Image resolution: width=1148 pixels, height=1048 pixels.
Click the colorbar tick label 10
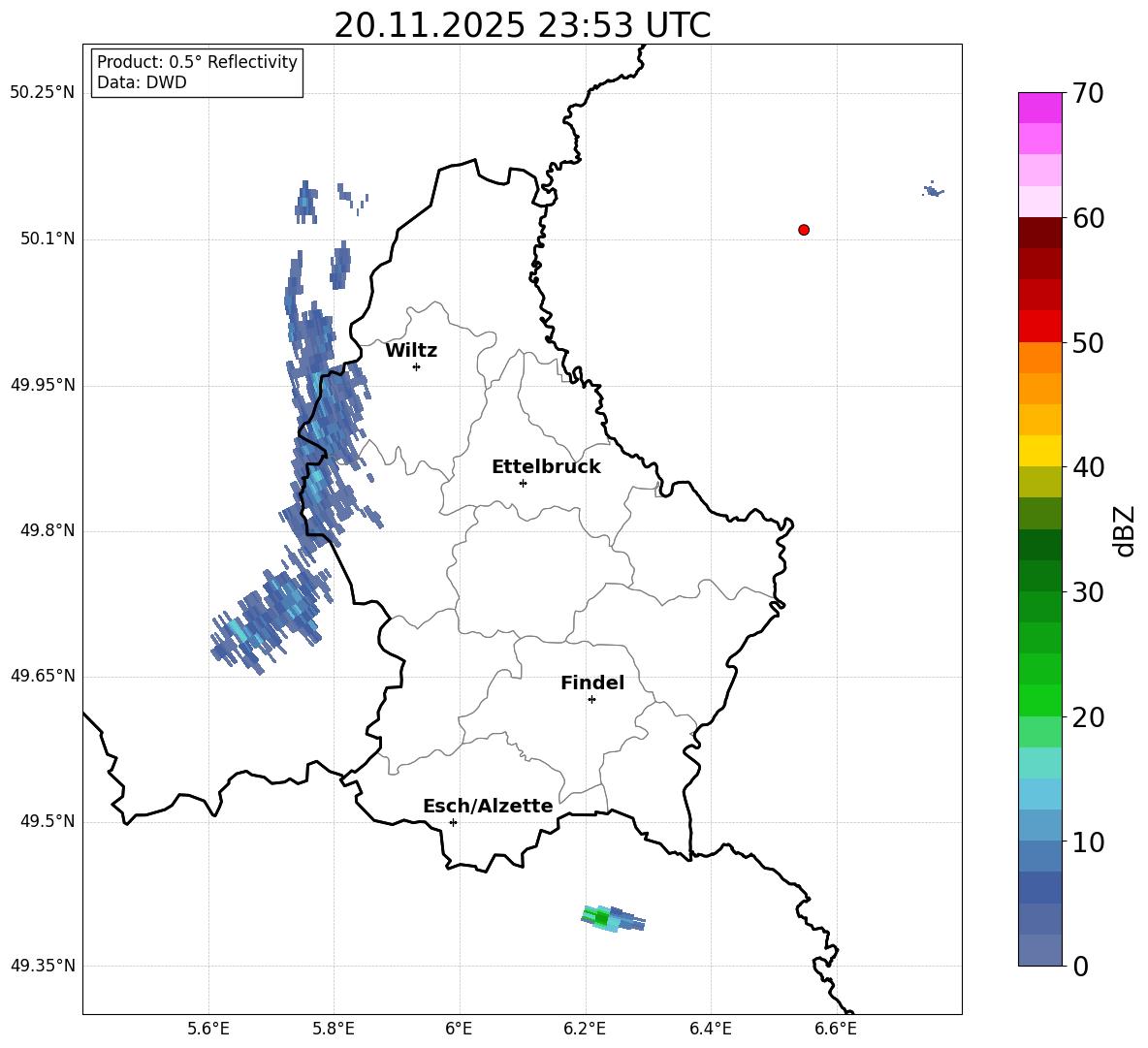1088,842
